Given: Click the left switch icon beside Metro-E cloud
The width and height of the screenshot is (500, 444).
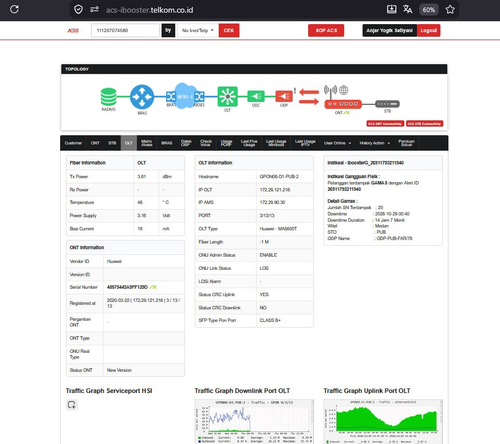Looking at the screenshot, I should pos(171,97).
